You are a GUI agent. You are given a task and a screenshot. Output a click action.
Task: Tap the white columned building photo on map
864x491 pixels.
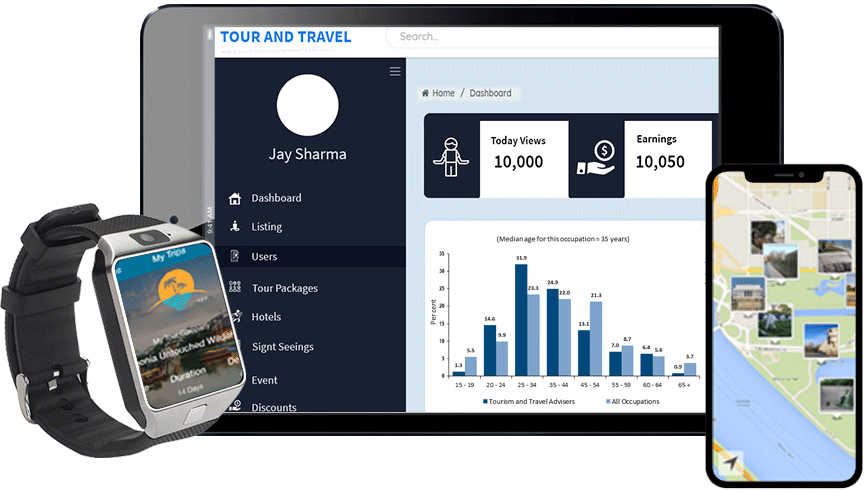click(x=748, y=293)
